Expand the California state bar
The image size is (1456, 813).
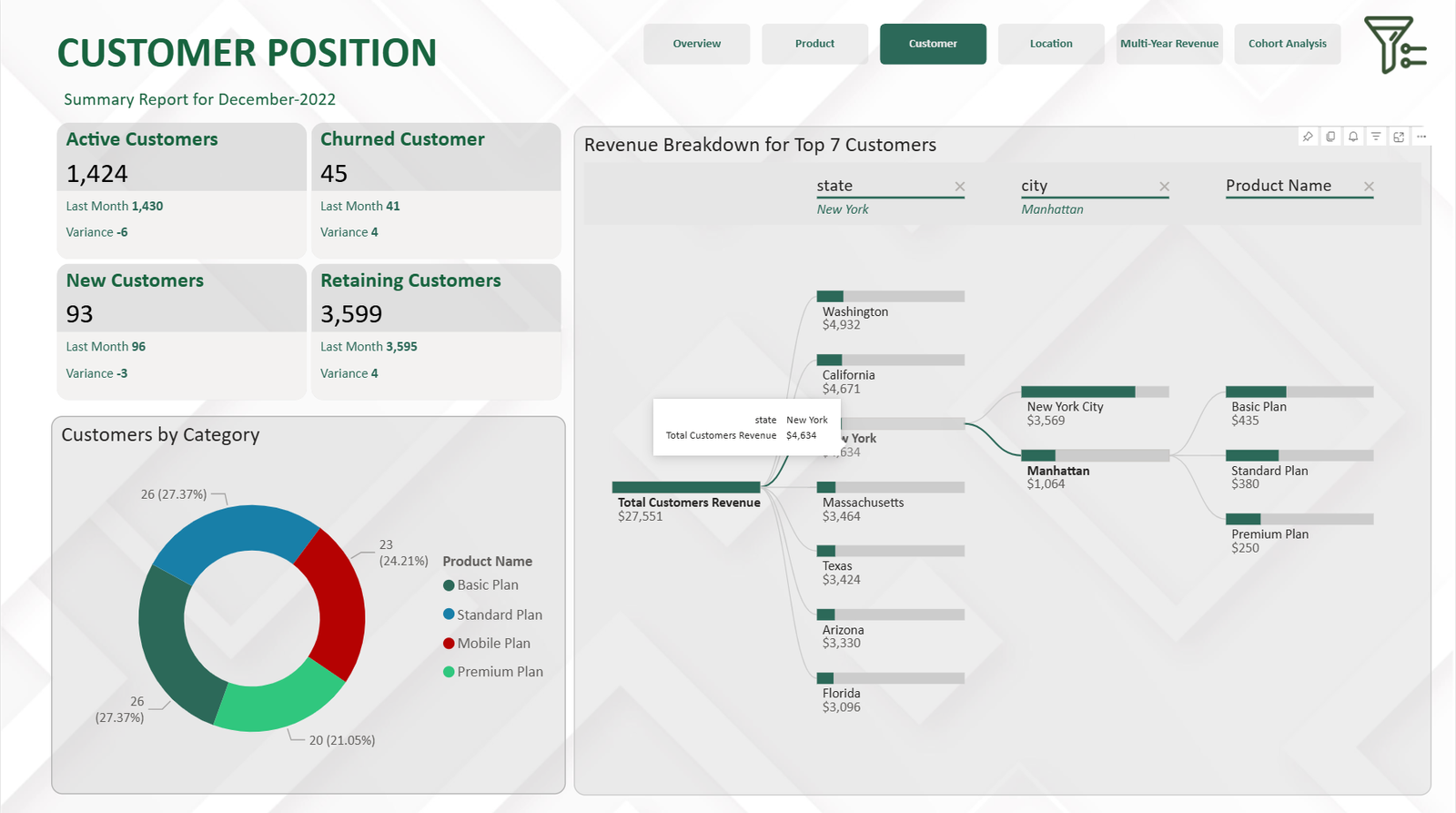[x=889, y=361]
